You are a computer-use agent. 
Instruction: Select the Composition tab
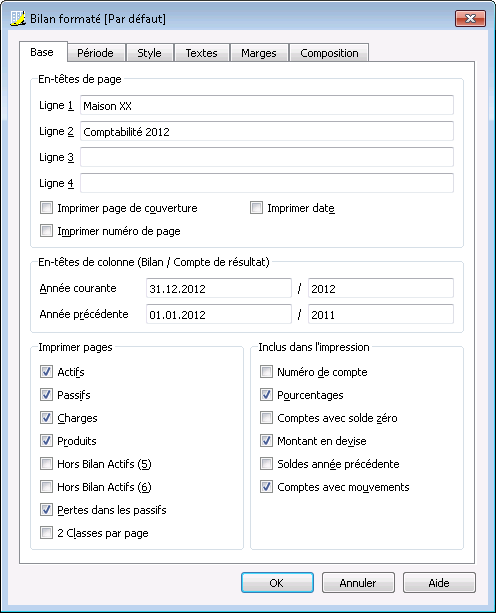tap(329, 53)
